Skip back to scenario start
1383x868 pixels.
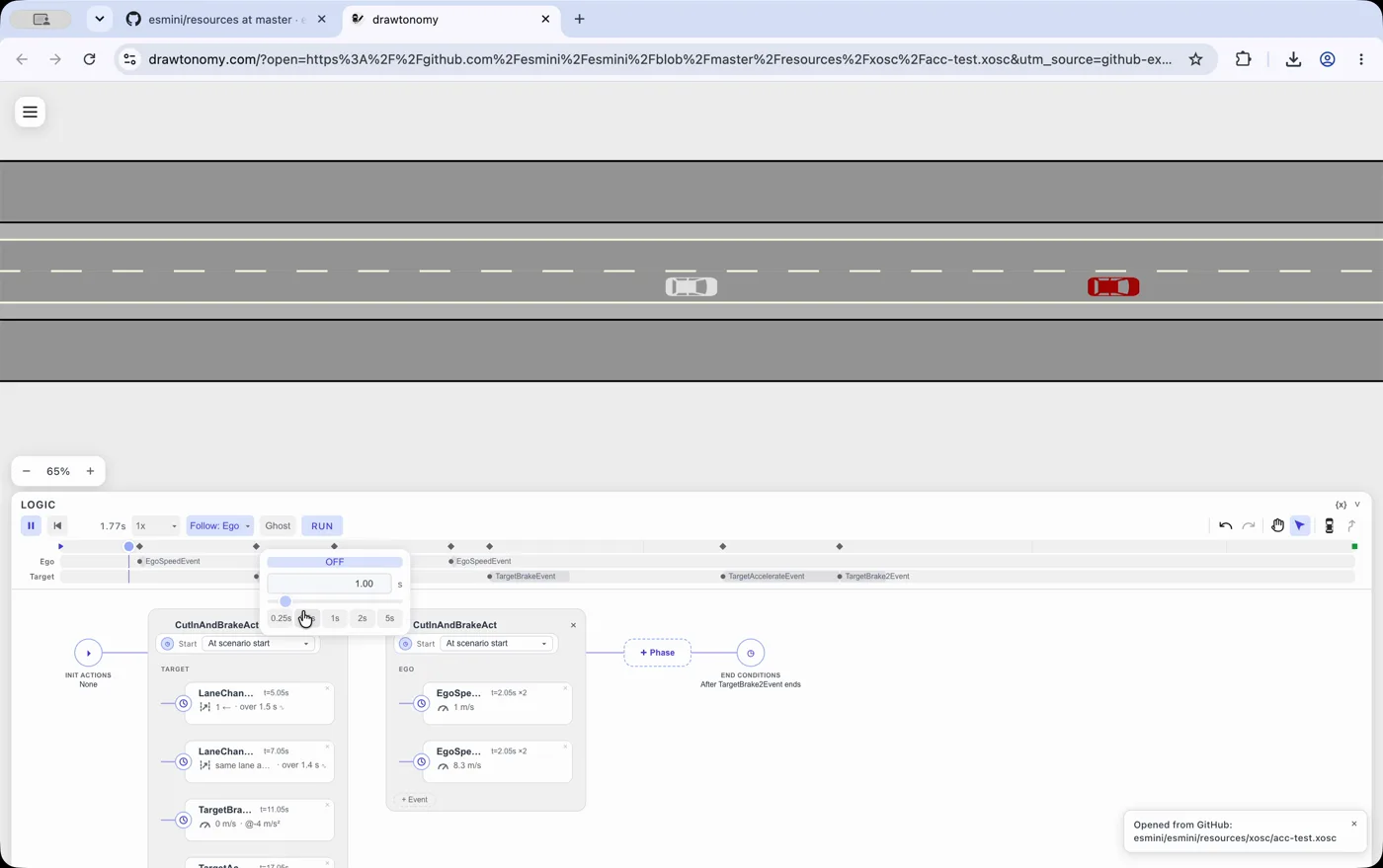57,526
